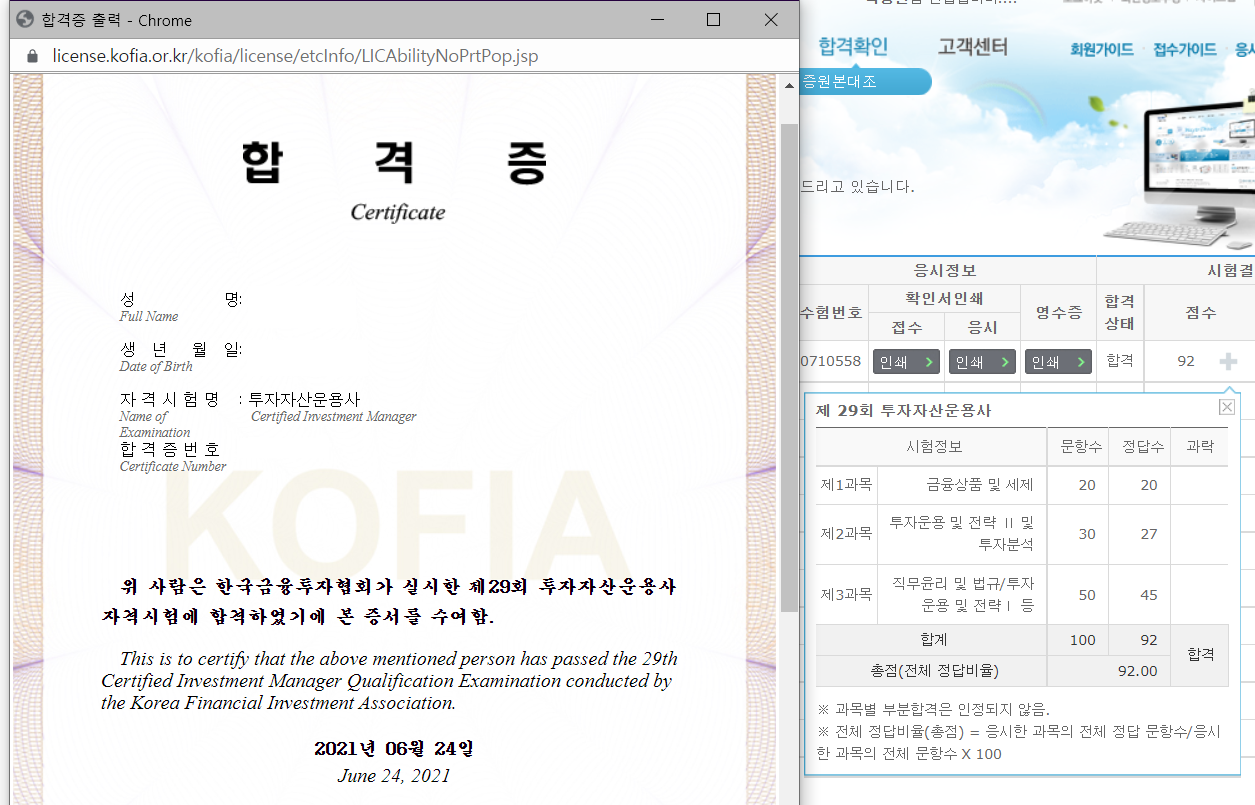Click the 응시 인쇄 button

[982, 362]
